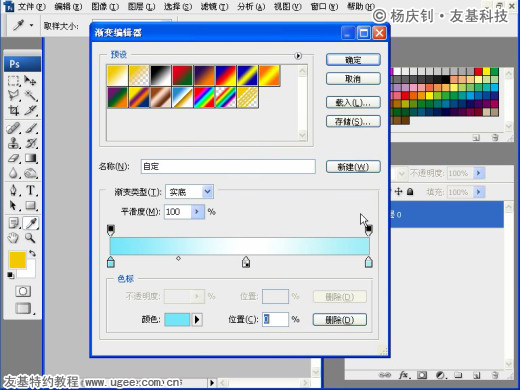This screenshot has height=390, width=520.
Task: Select the Magic Wand tool
Action: (x=30, y=96)
